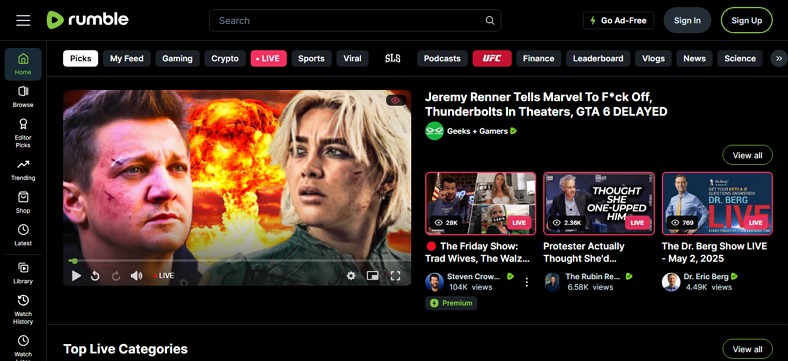Open the Protester Actually Thought thumbnail
This screenshot has height=361, width=788.
click(599, 204)
